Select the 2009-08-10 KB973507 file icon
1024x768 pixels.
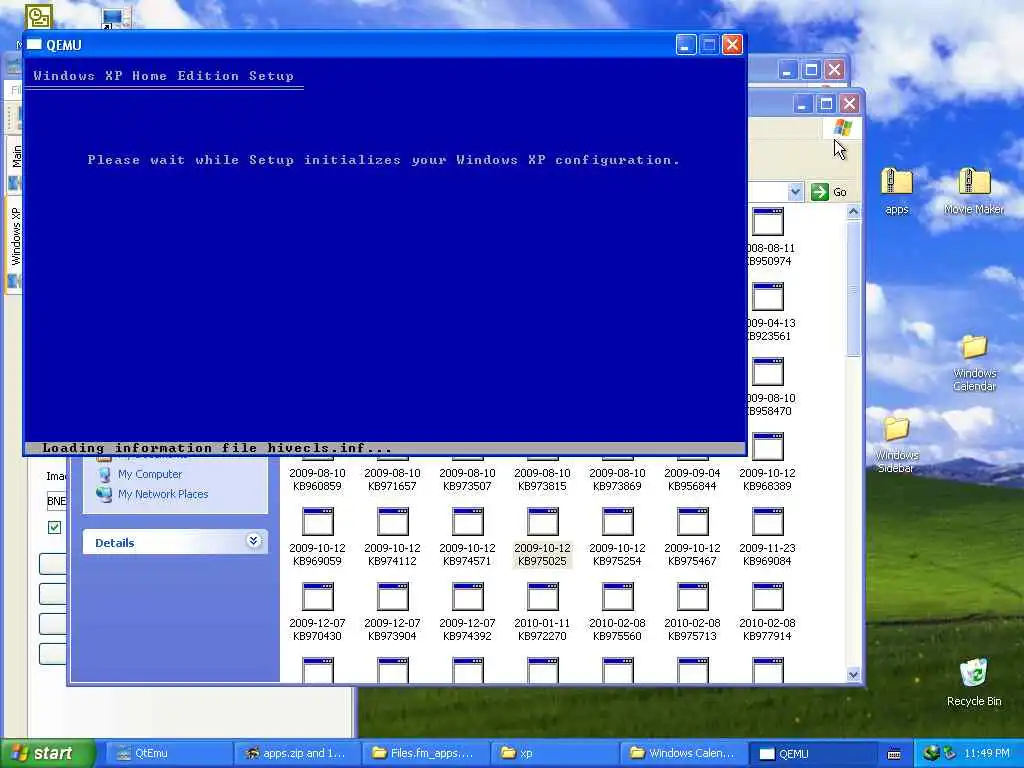point(468,479)
